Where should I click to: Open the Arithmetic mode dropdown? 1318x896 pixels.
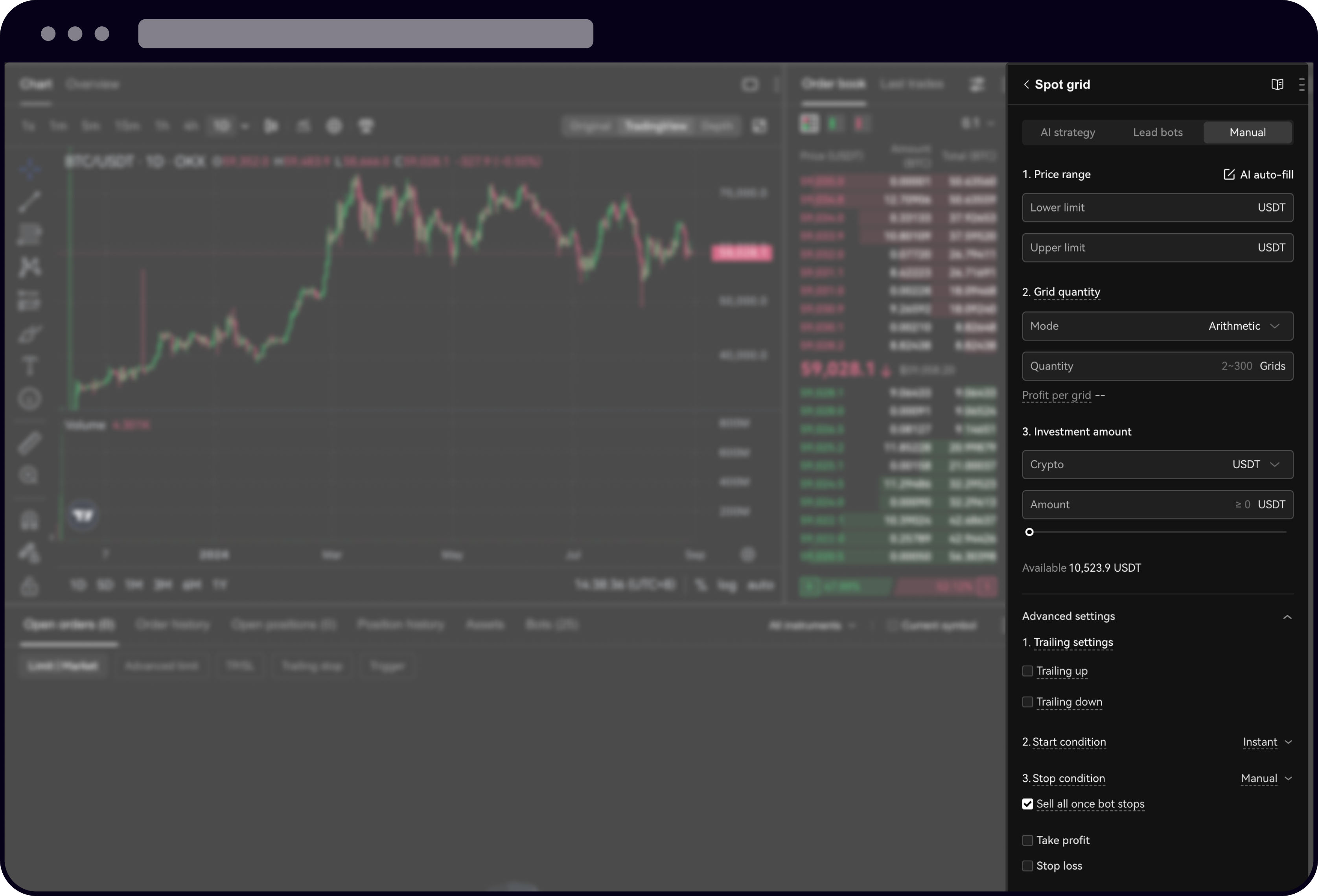[1243, 326]
